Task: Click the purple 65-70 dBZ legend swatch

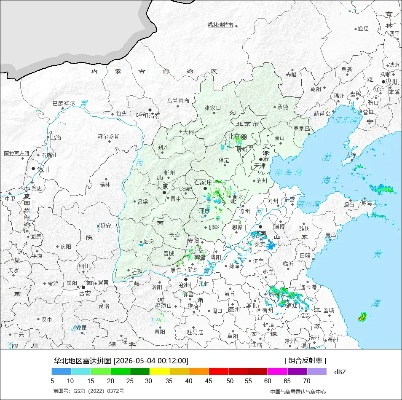Action: pyautogui.click(x=297, y=371)
